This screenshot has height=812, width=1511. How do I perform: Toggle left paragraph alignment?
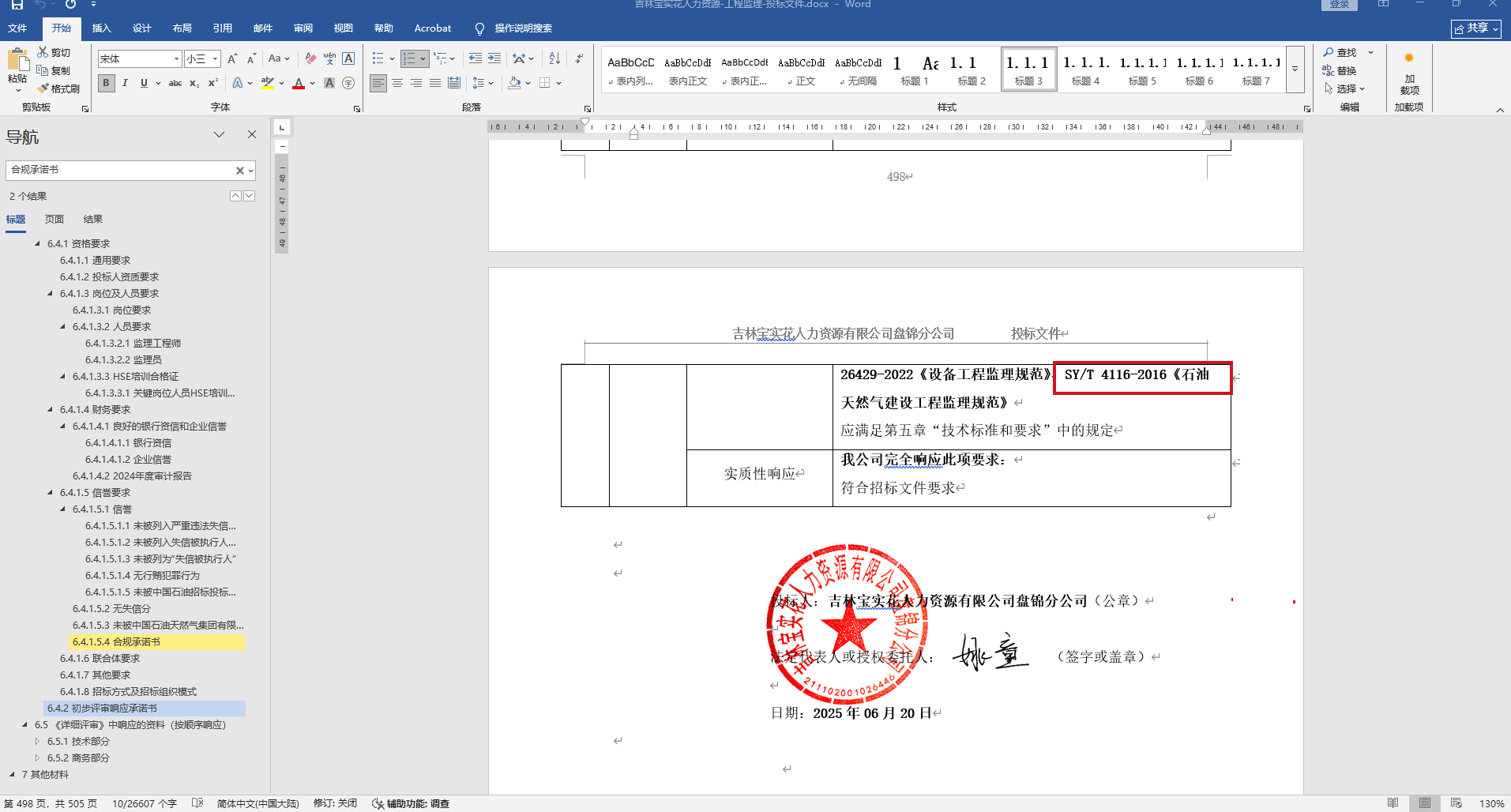point(378,83)
